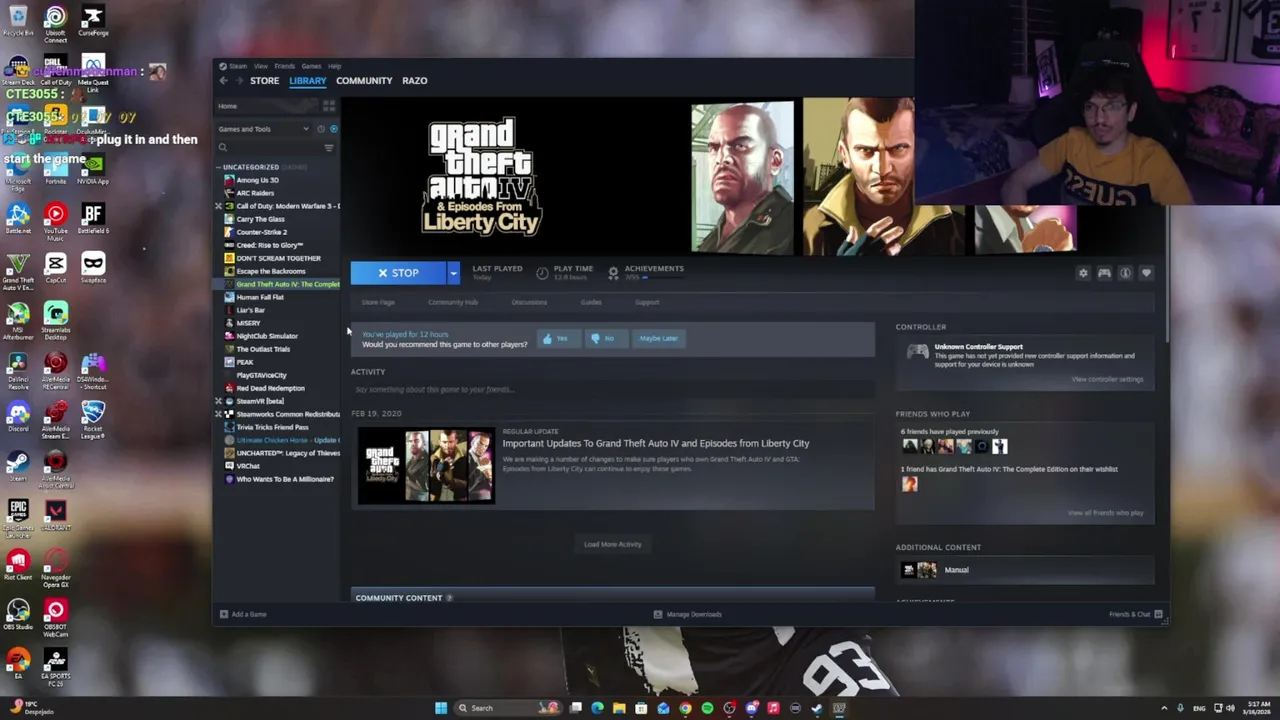Viewport: 1280px width, 720px height.
Task: Switch to the STORE tab
Action: [x=265, y=81]
